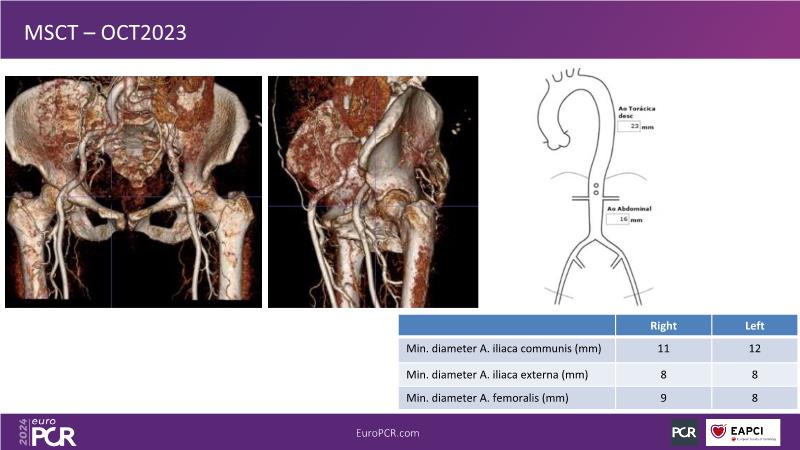This screenshot has width=800, height=450.
Task: Click the euroPCR 2024 logo
Action: (x=47, y=431)
